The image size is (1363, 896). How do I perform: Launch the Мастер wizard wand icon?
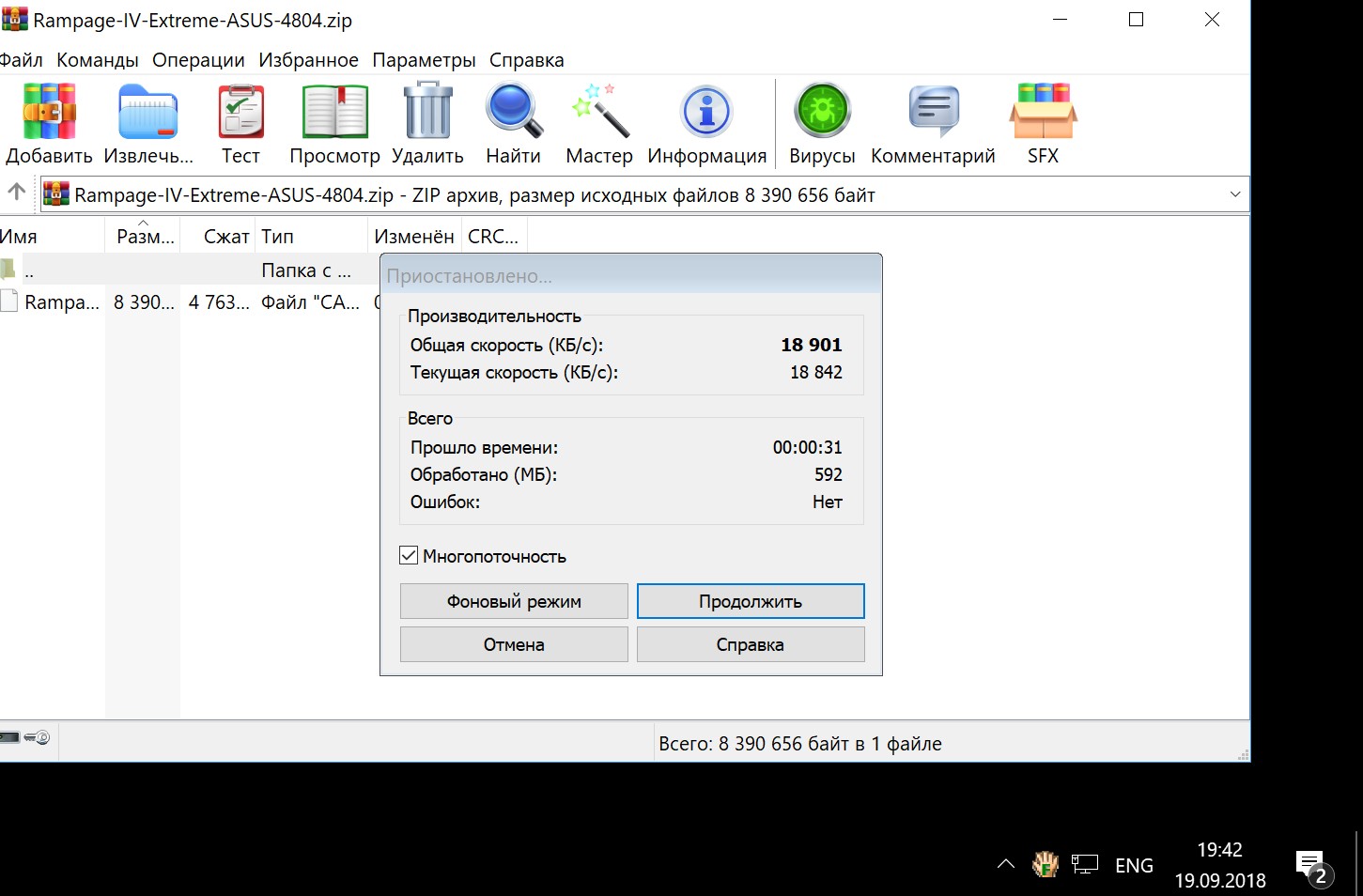pos(598,113)
